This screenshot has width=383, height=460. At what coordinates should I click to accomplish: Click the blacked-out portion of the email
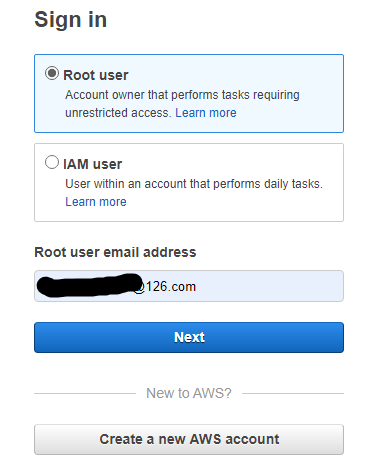click(90, 285)
